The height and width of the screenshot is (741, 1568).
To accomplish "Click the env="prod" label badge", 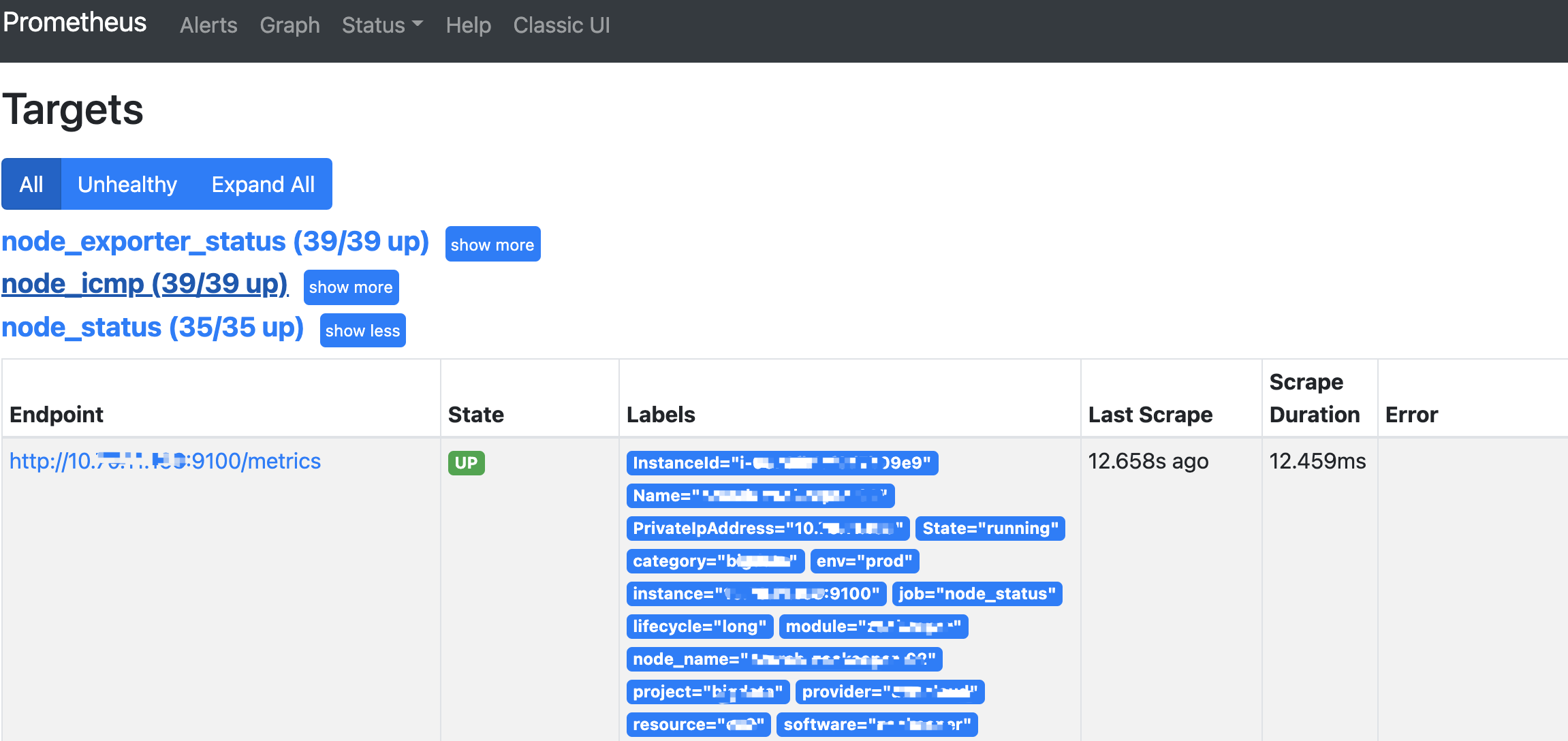I will tap(864, 561).
